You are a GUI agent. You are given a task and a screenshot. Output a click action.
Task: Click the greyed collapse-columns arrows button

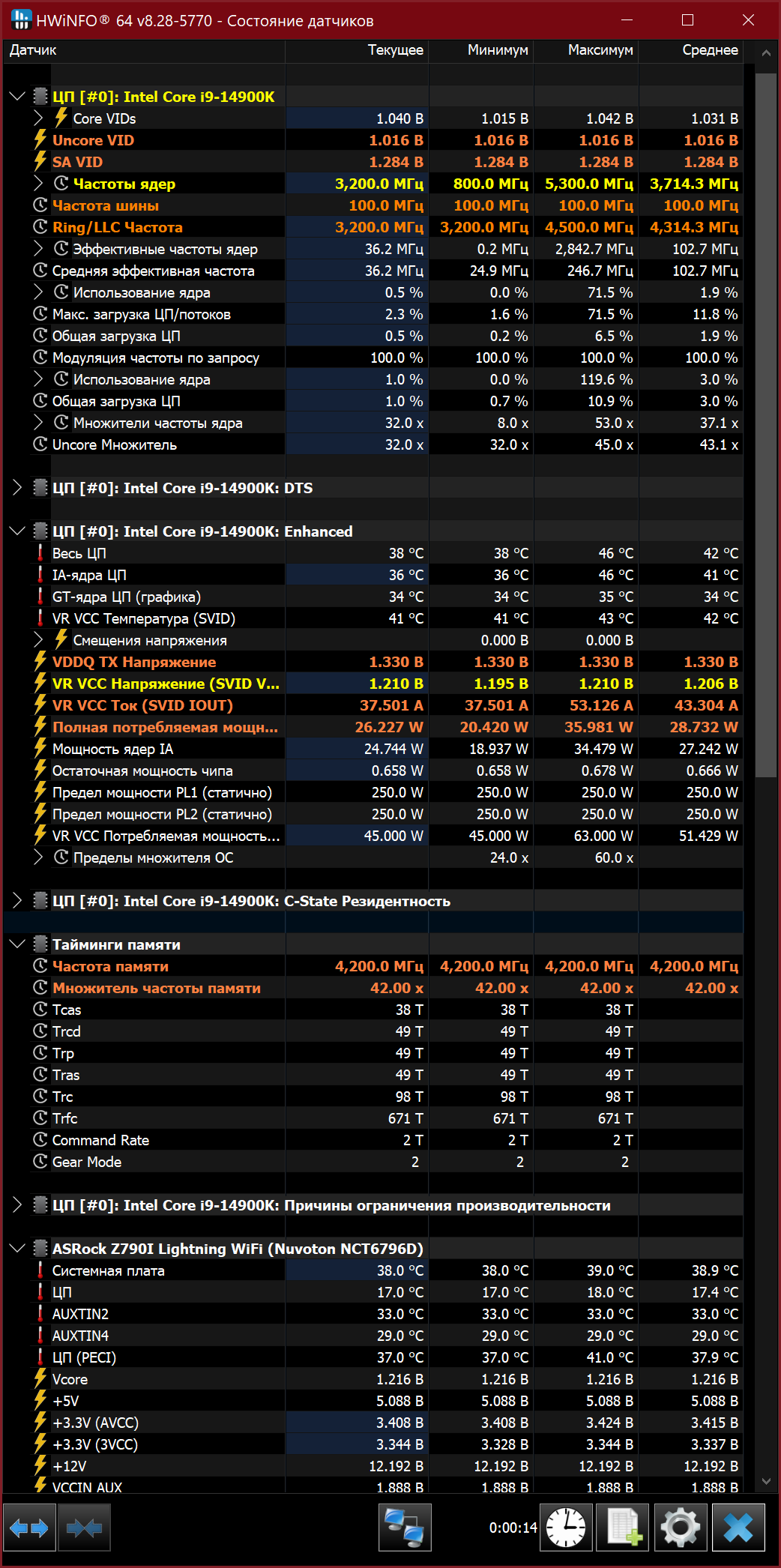coord(84,1528)
